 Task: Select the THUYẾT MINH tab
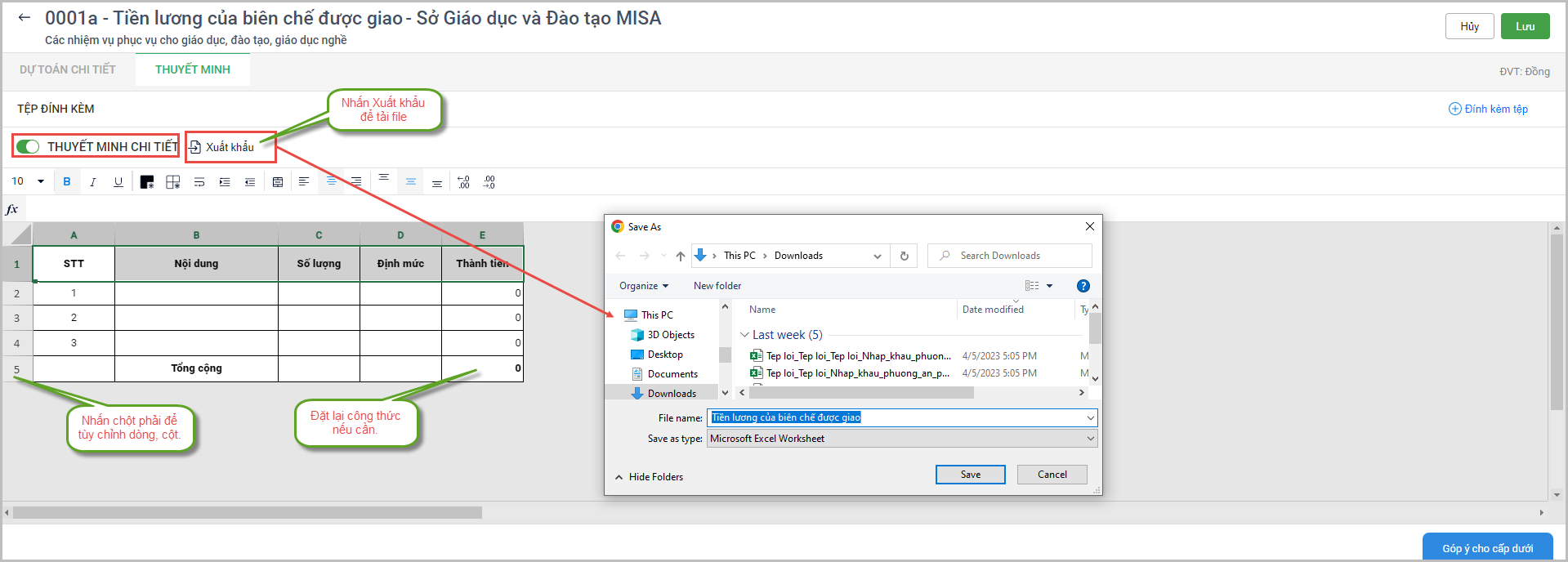[193, 69]
